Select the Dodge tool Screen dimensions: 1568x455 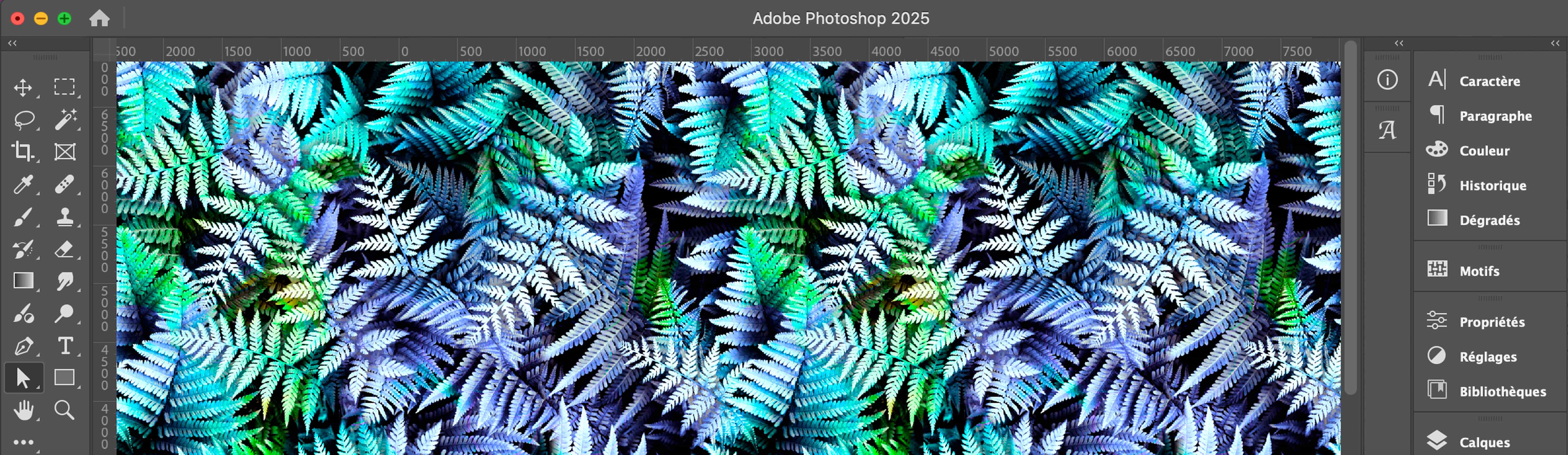[x=65, y=313]
